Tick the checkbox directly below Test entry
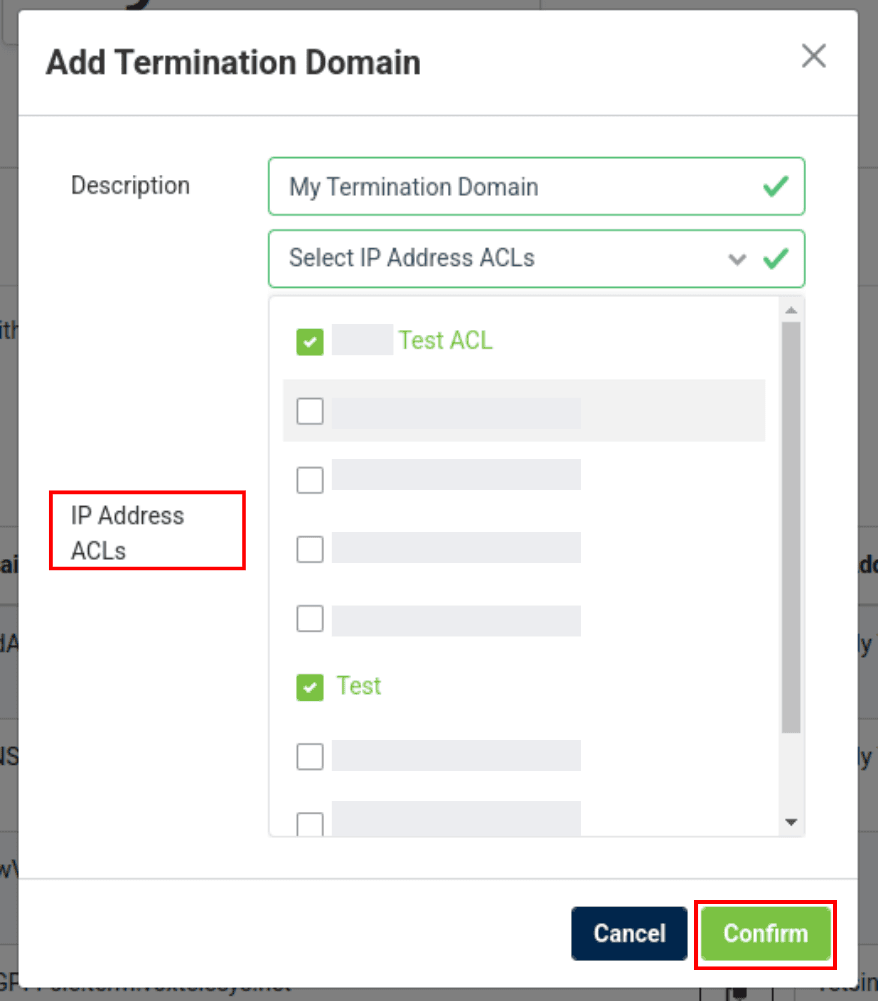 [310, 757]
